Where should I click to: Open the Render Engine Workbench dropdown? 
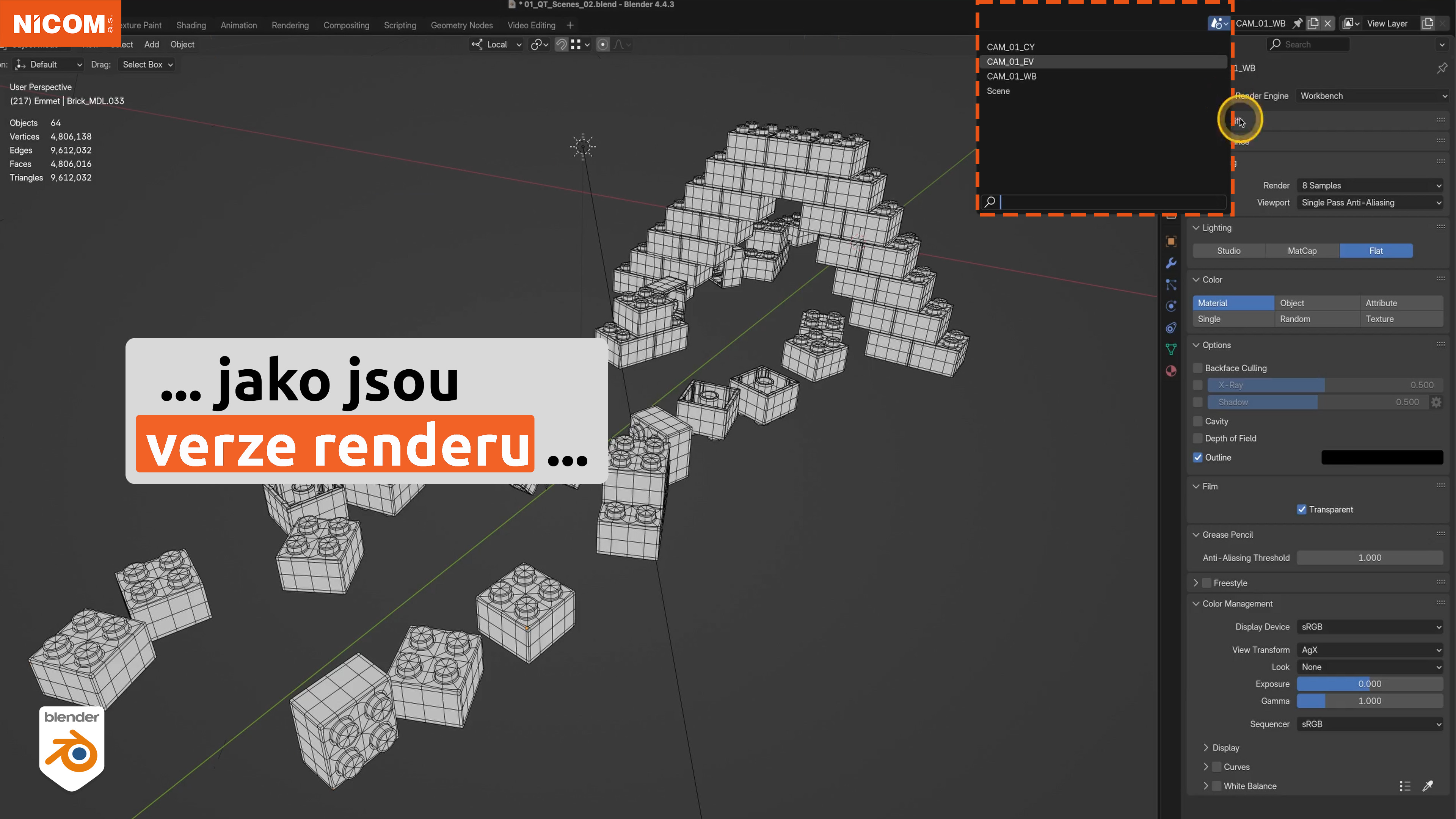pos(1372,96)
